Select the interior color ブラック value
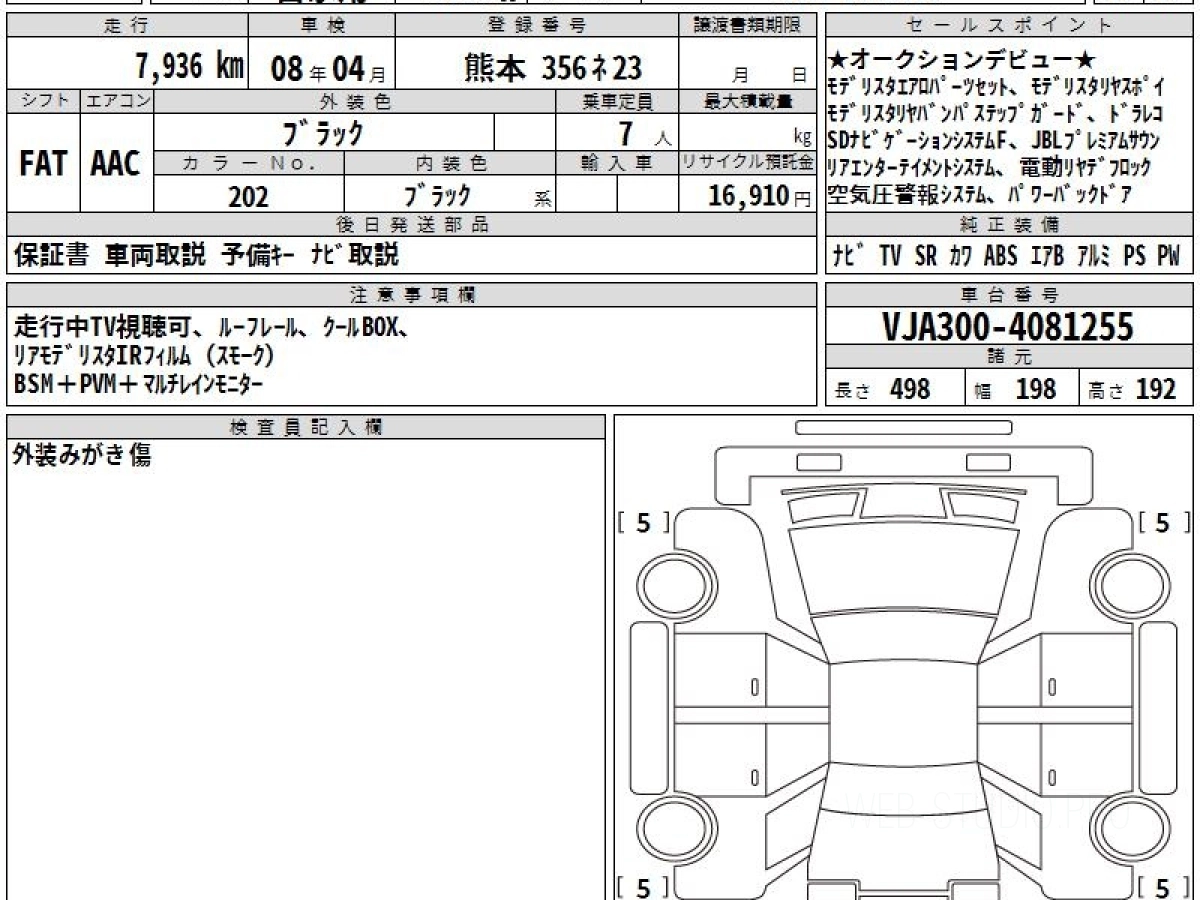The height and width of the screenshot is (900, 1200). [x=437, y=195]
